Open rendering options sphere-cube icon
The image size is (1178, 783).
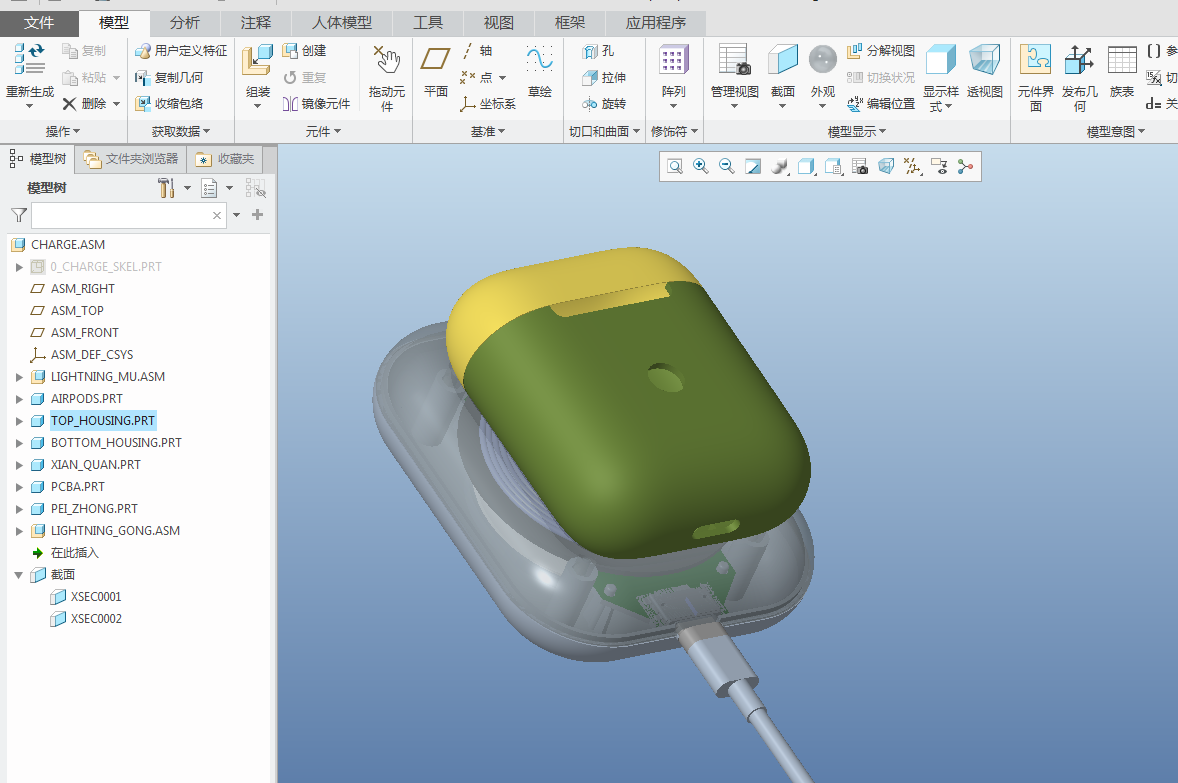click(x=780, y=167)
